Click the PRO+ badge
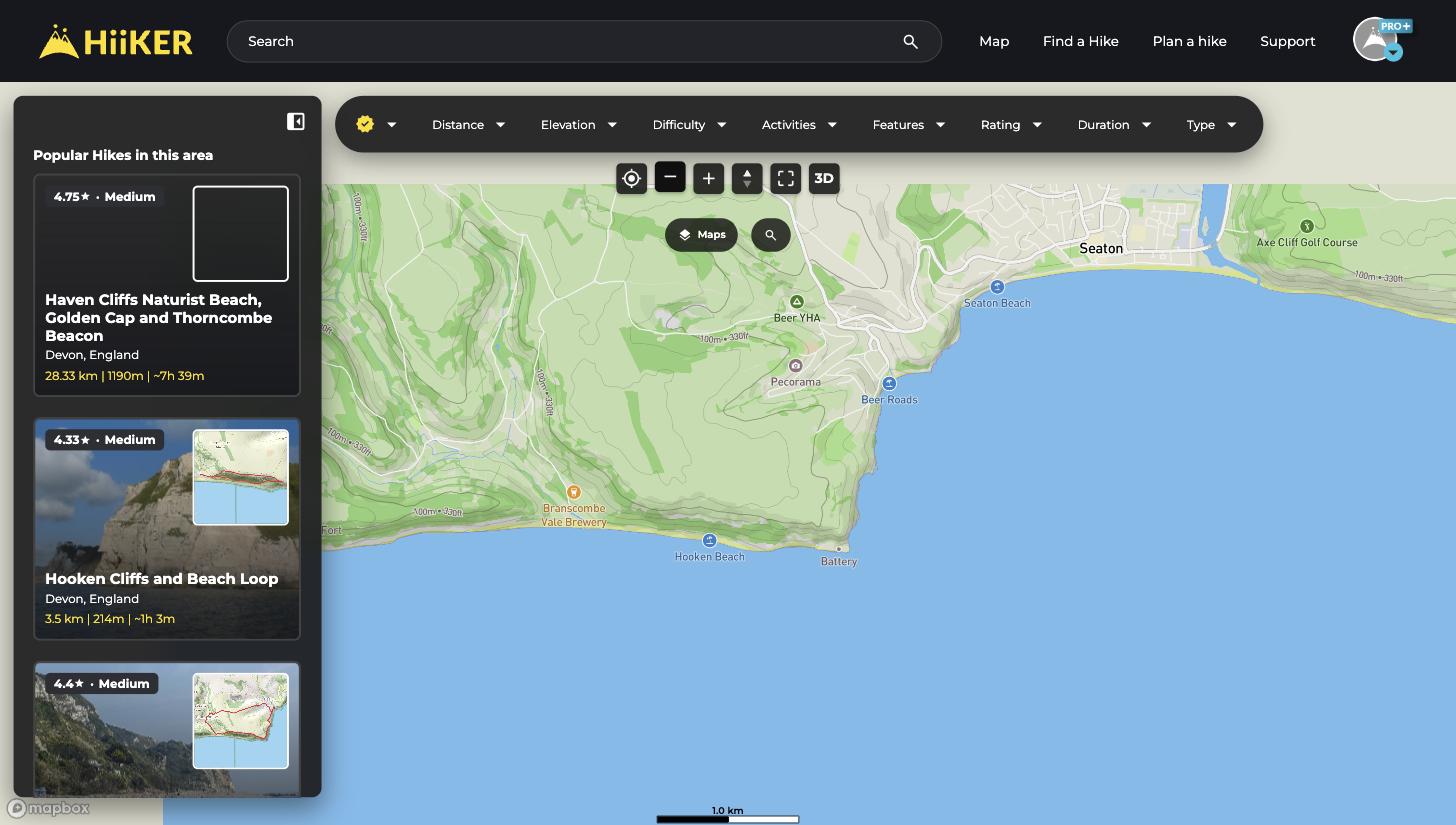The width and height of the screenshot is (1456, 825). coord(1395,26)
